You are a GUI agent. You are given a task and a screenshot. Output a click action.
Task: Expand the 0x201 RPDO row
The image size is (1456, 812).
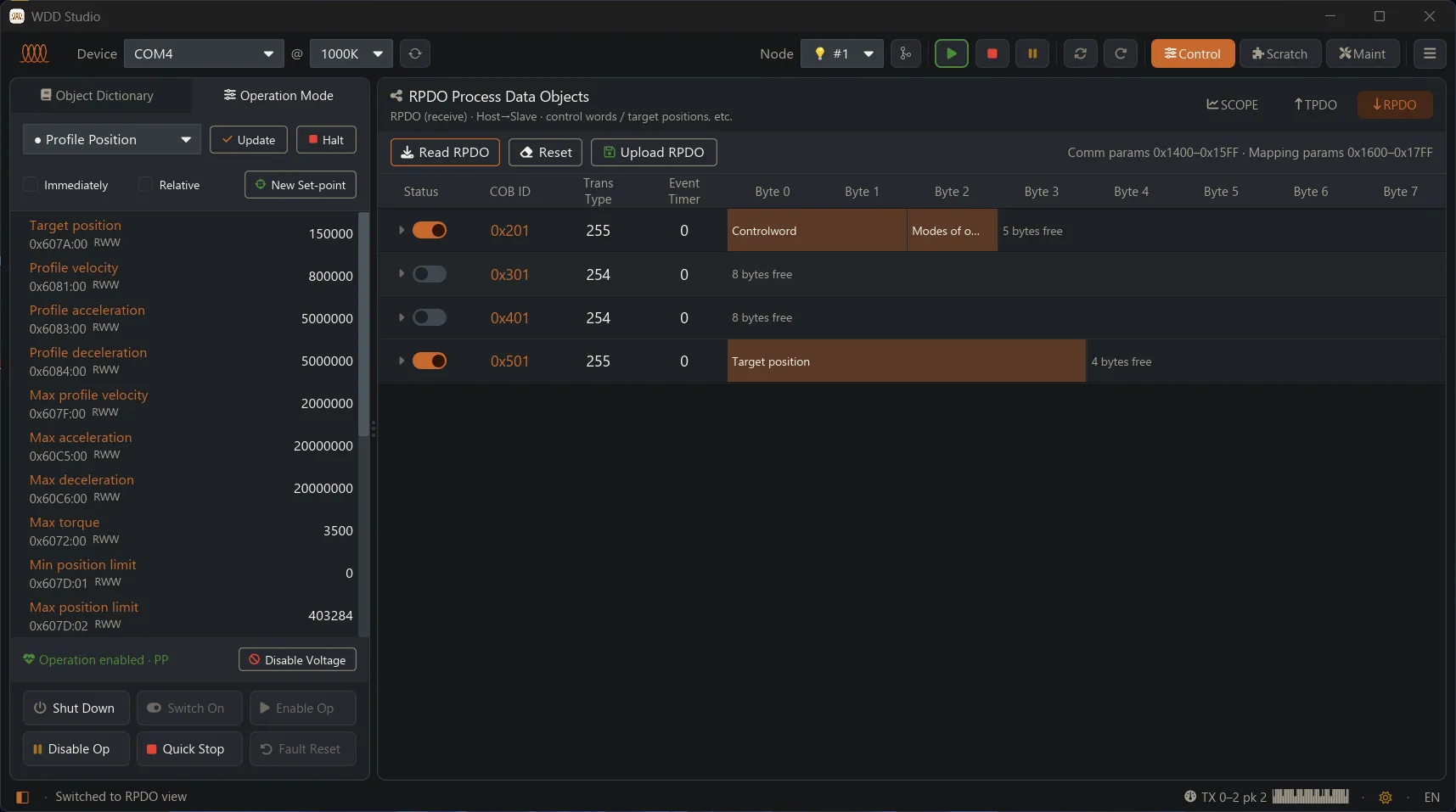[401, 230]
